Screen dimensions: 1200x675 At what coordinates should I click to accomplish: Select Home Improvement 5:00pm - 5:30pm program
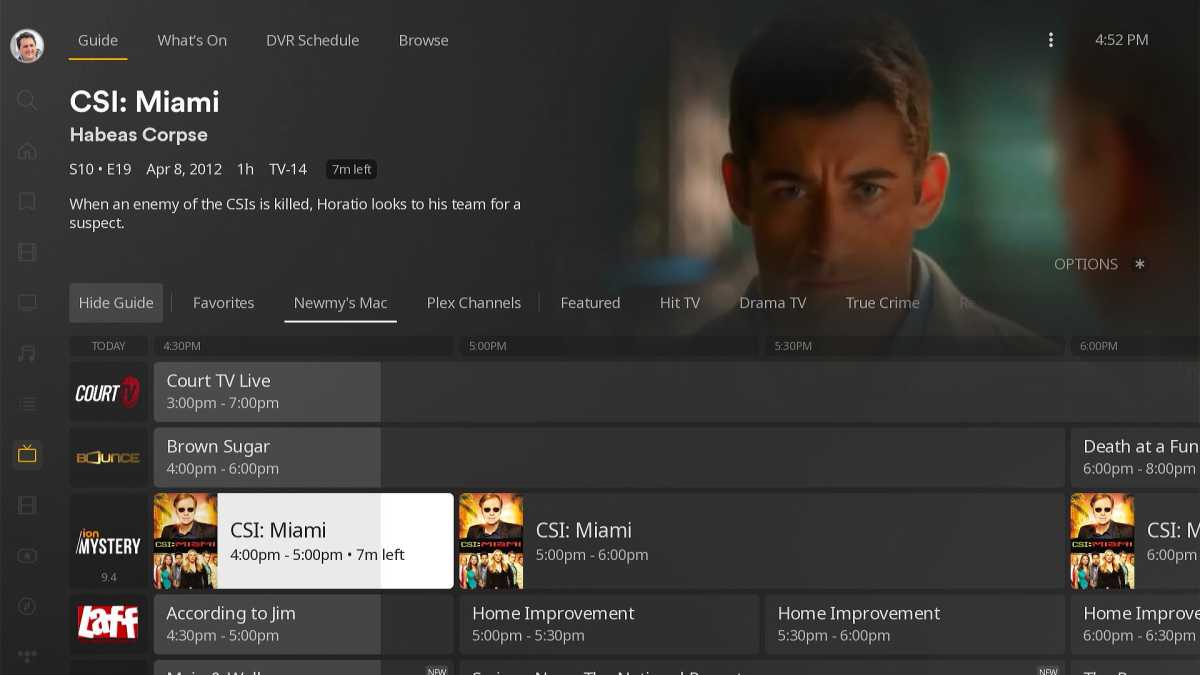coord(609,624)
